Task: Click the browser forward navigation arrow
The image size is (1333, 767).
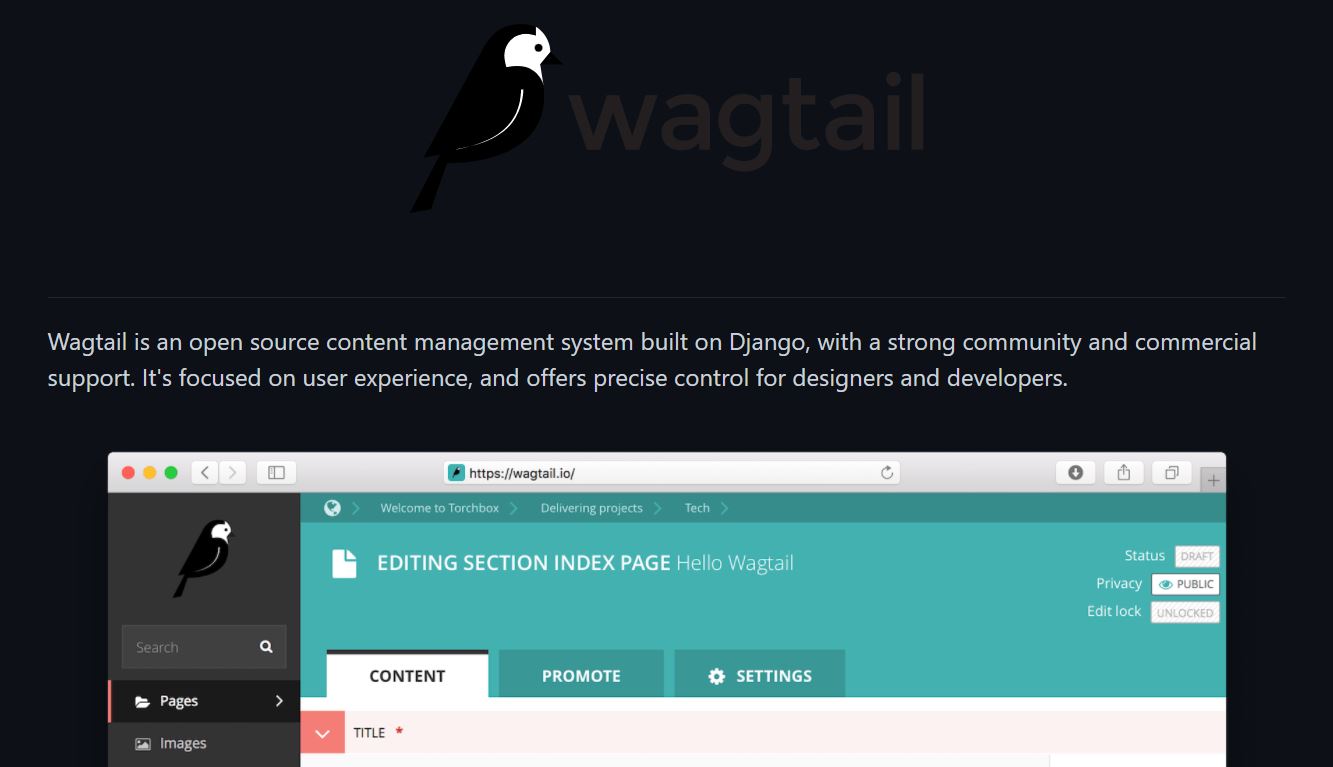Action: (234, 473)
